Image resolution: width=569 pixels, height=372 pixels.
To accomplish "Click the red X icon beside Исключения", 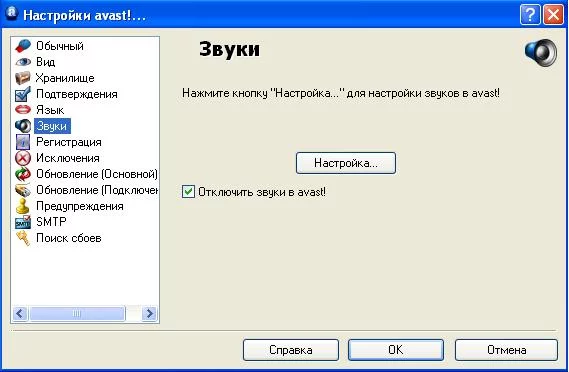I will pos(23,158).
